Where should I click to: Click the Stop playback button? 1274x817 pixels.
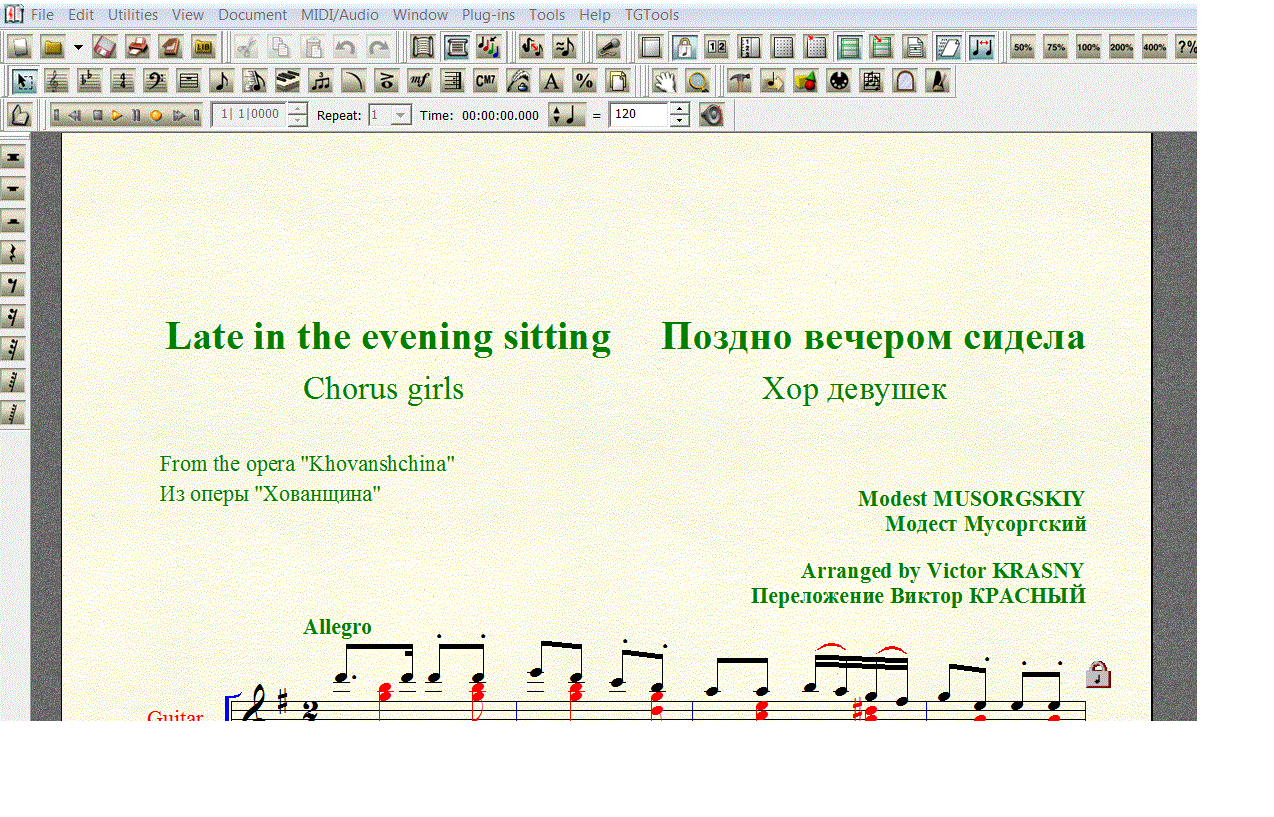click(x=98, y=115)
